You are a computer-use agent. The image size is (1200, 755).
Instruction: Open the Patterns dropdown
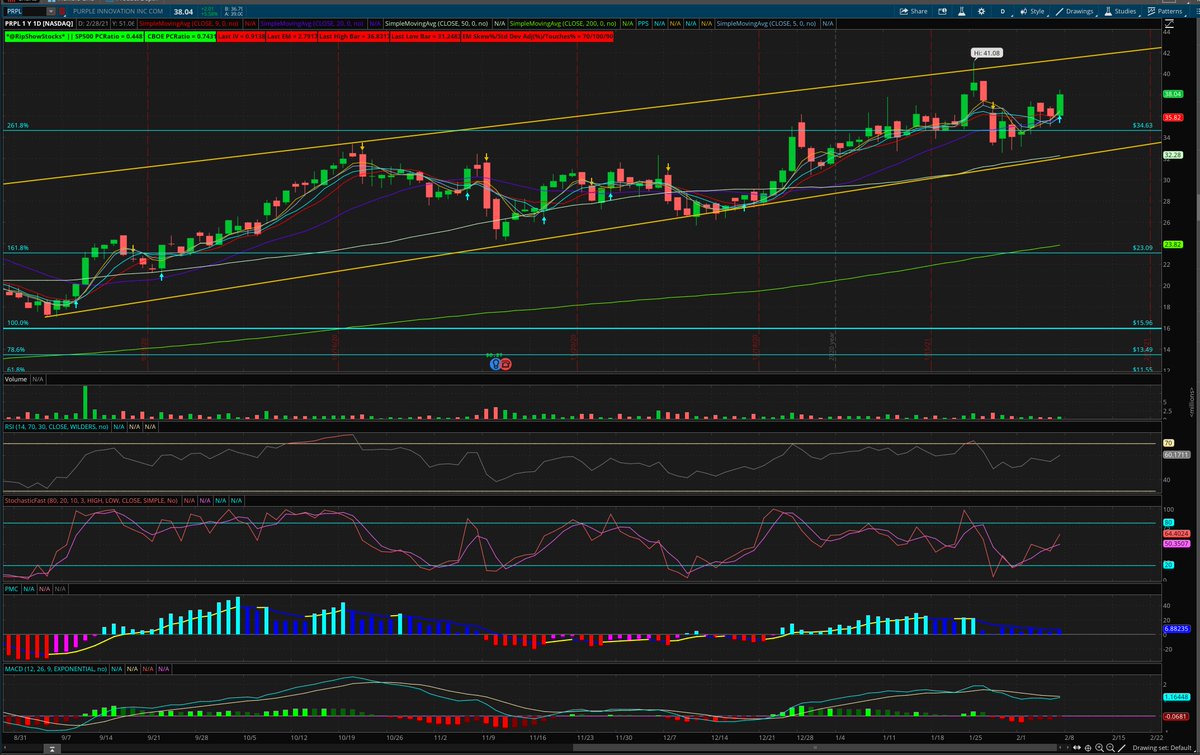1166,11
